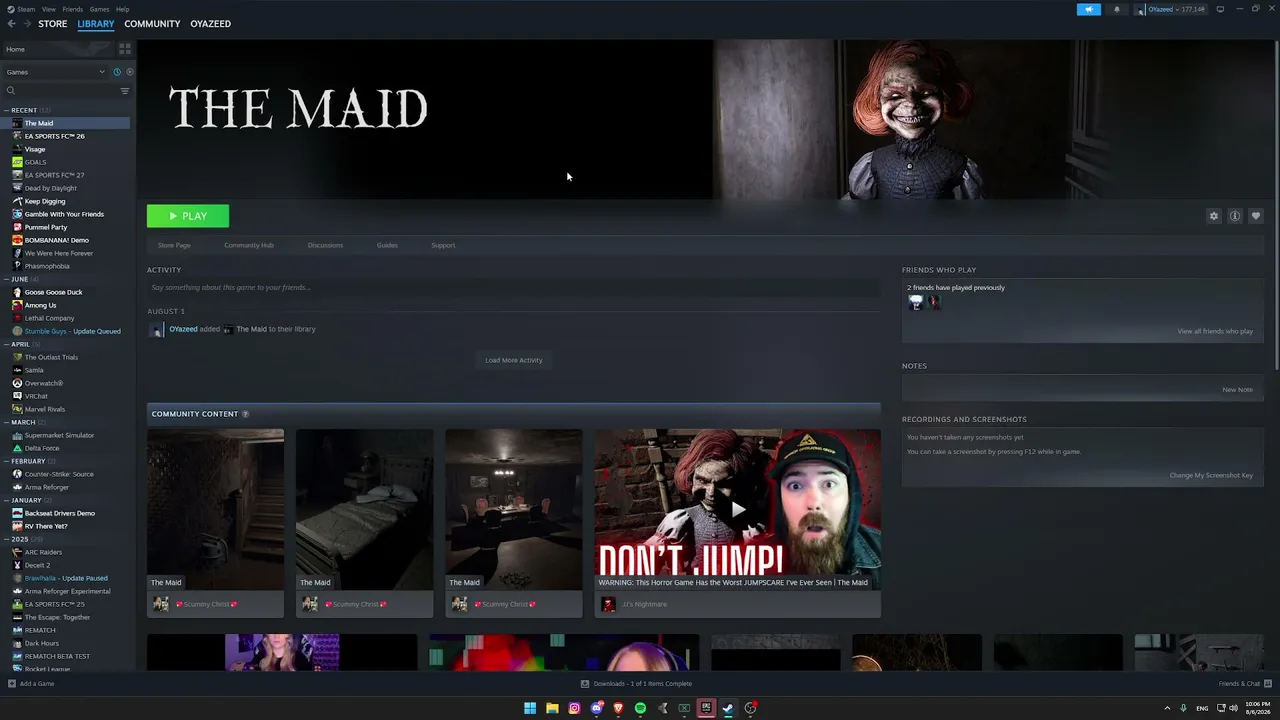This screenshot has height=720, width=1280.
Task: Enter Big Picture mode via monitor icon
Action: pyautogui.click(x=1220, y=9)
